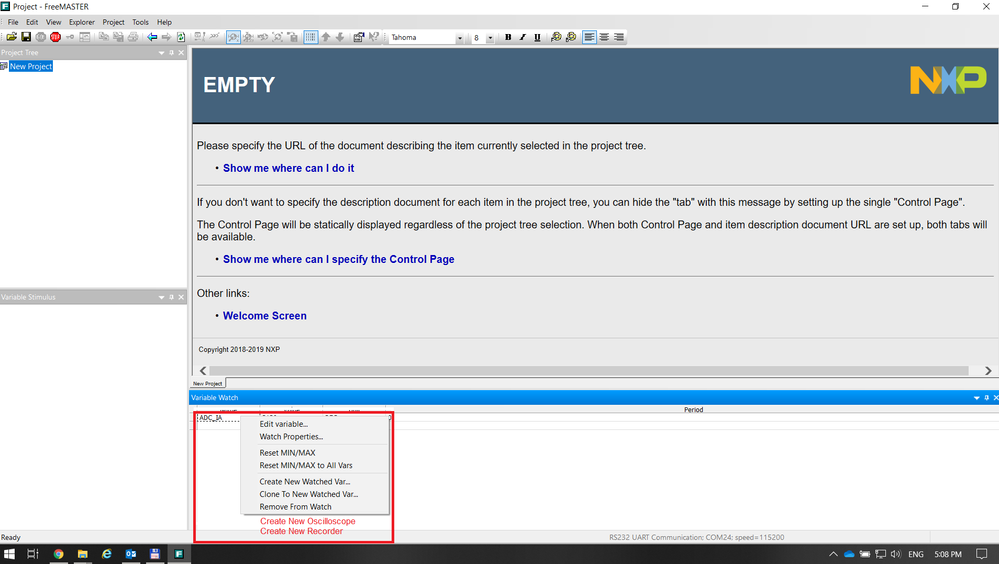Click the Copy icon in the toolbar
The image size is (999, 564).
[x=103, y=37]
